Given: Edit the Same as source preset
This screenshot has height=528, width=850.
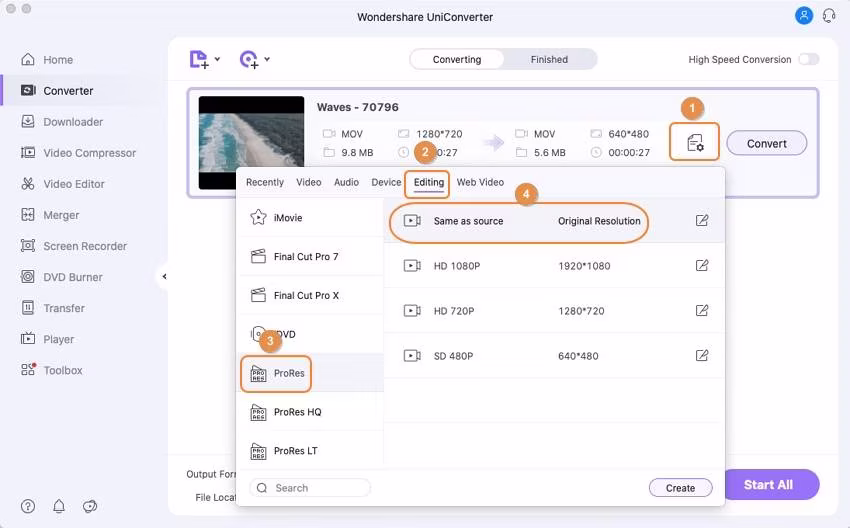Looking at the screenshot, I should click(x=701, y=221).
